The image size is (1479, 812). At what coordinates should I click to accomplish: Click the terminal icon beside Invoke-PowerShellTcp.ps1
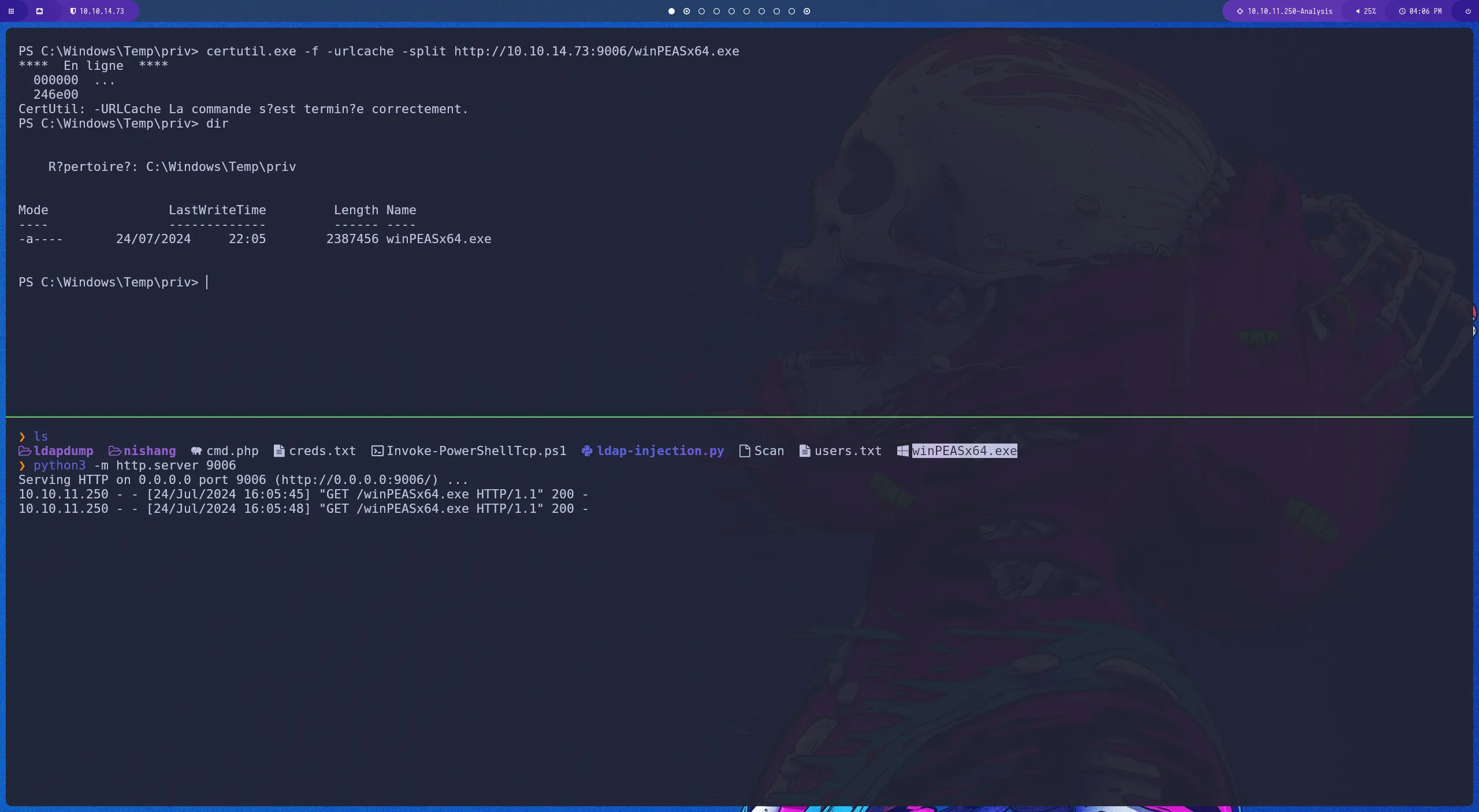pyautogui.click(x=377, y=451)
